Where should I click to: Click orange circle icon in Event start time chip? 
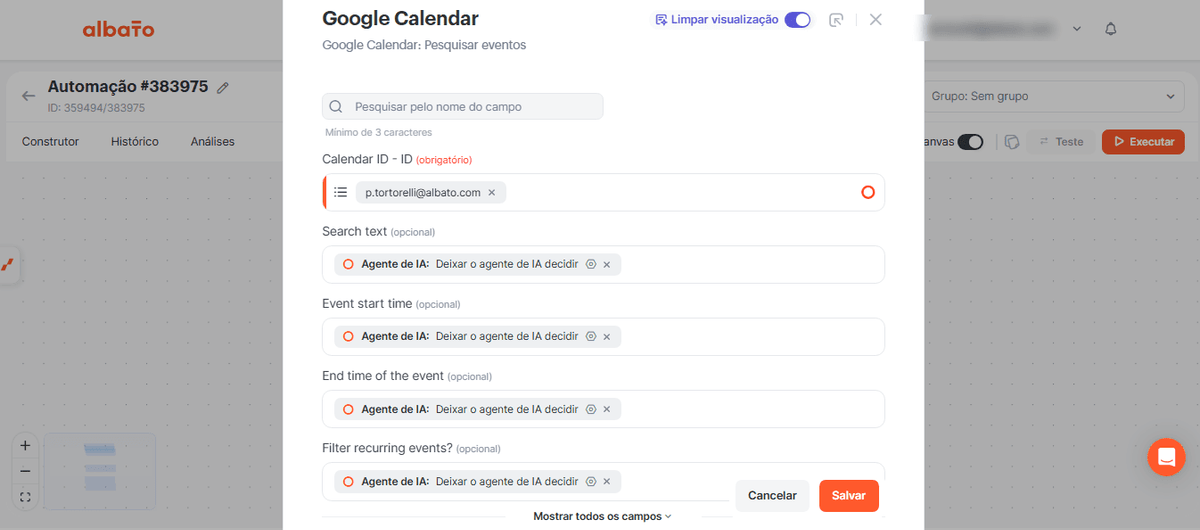(x=348, y=336)
